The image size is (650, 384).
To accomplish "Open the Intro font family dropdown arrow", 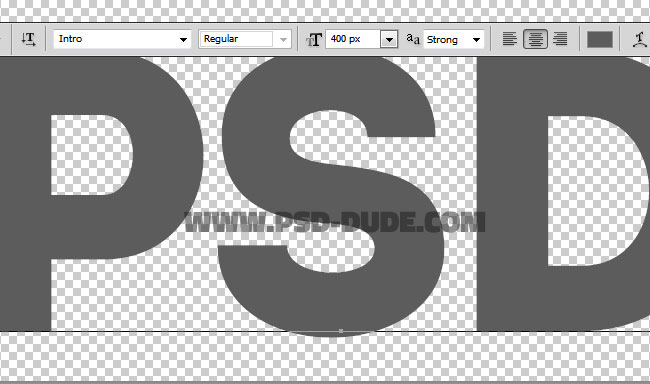I will tap(183, 40).
